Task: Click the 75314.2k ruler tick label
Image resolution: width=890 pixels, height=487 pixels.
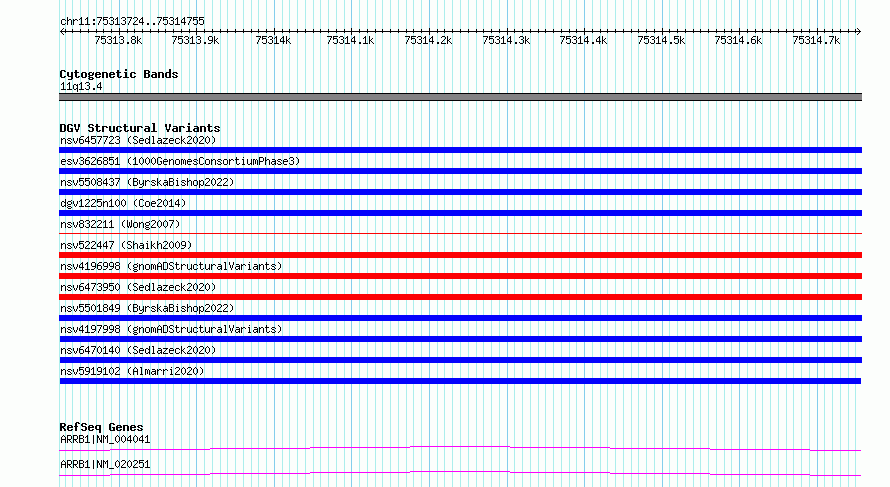Action: (428, 40)
